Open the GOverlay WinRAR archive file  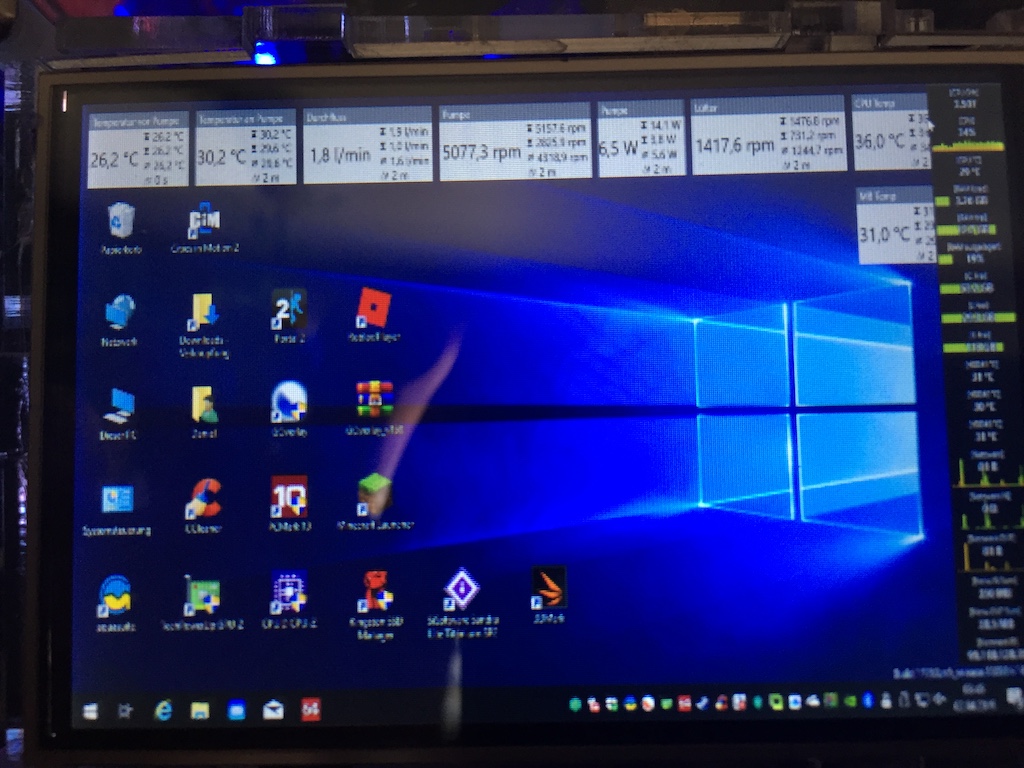point(374,408)
